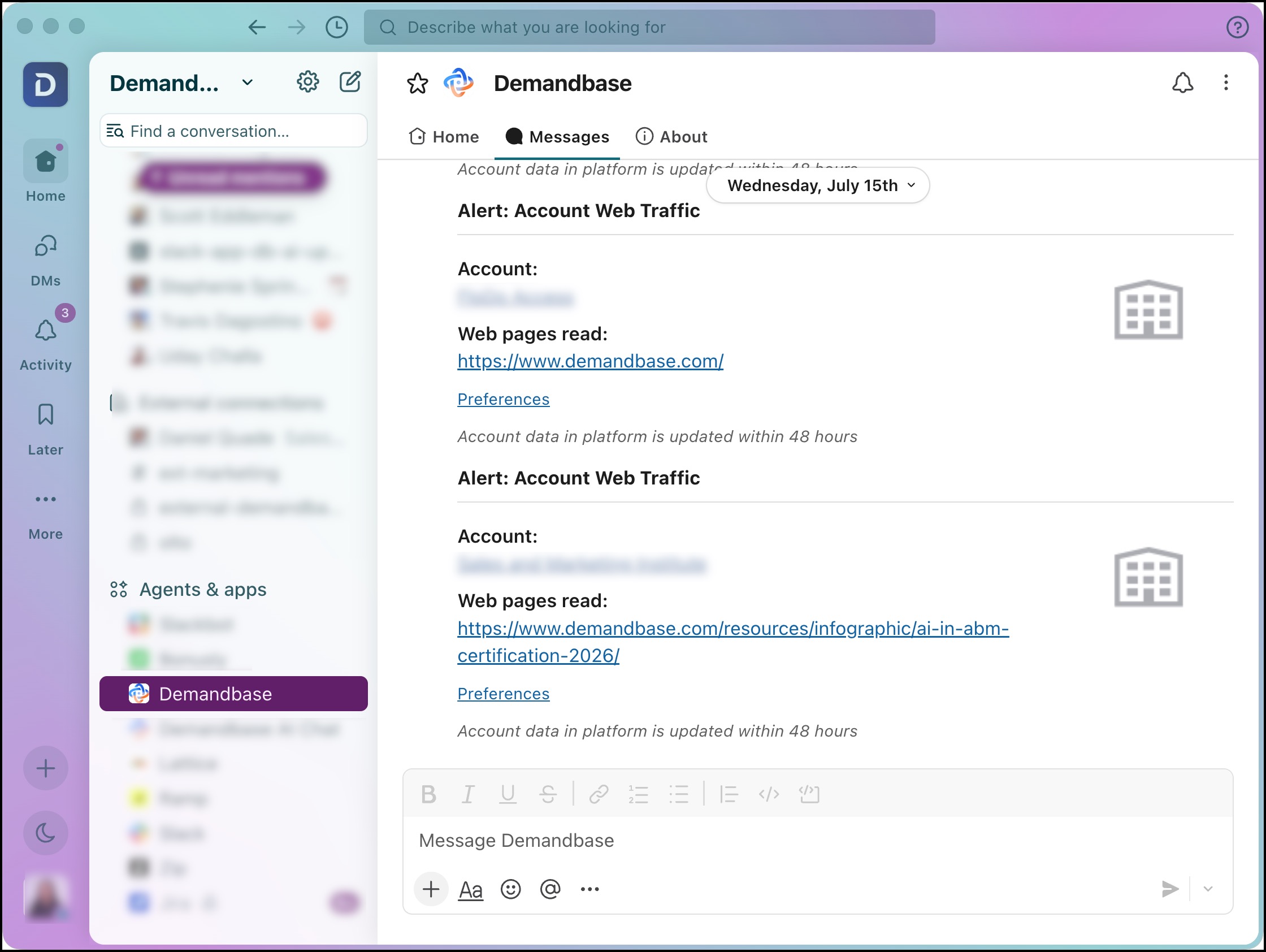Expand the workspace name dropdown chevron

[x=247, y=83]
